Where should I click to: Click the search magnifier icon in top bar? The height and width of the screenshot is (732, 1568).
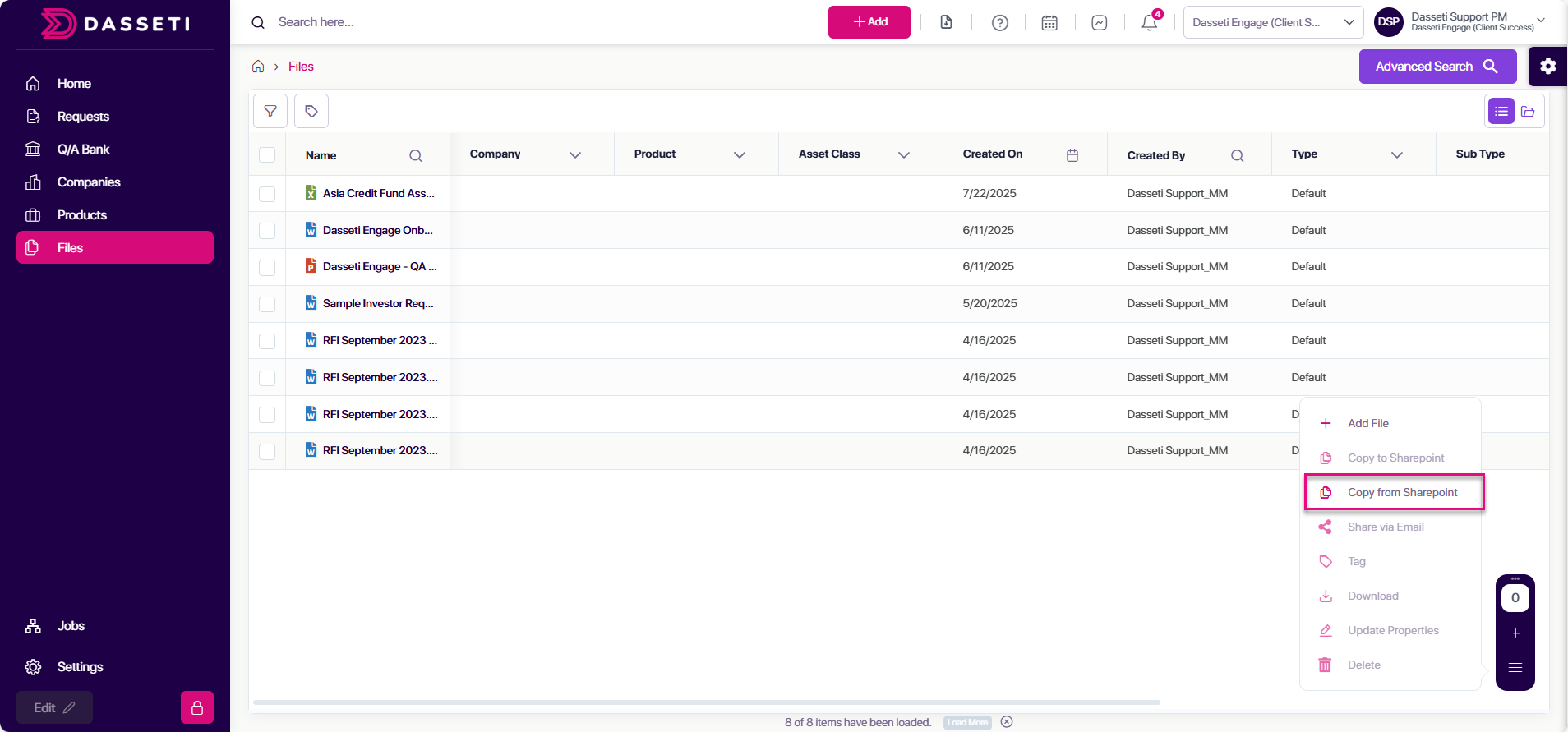point(258,22)
